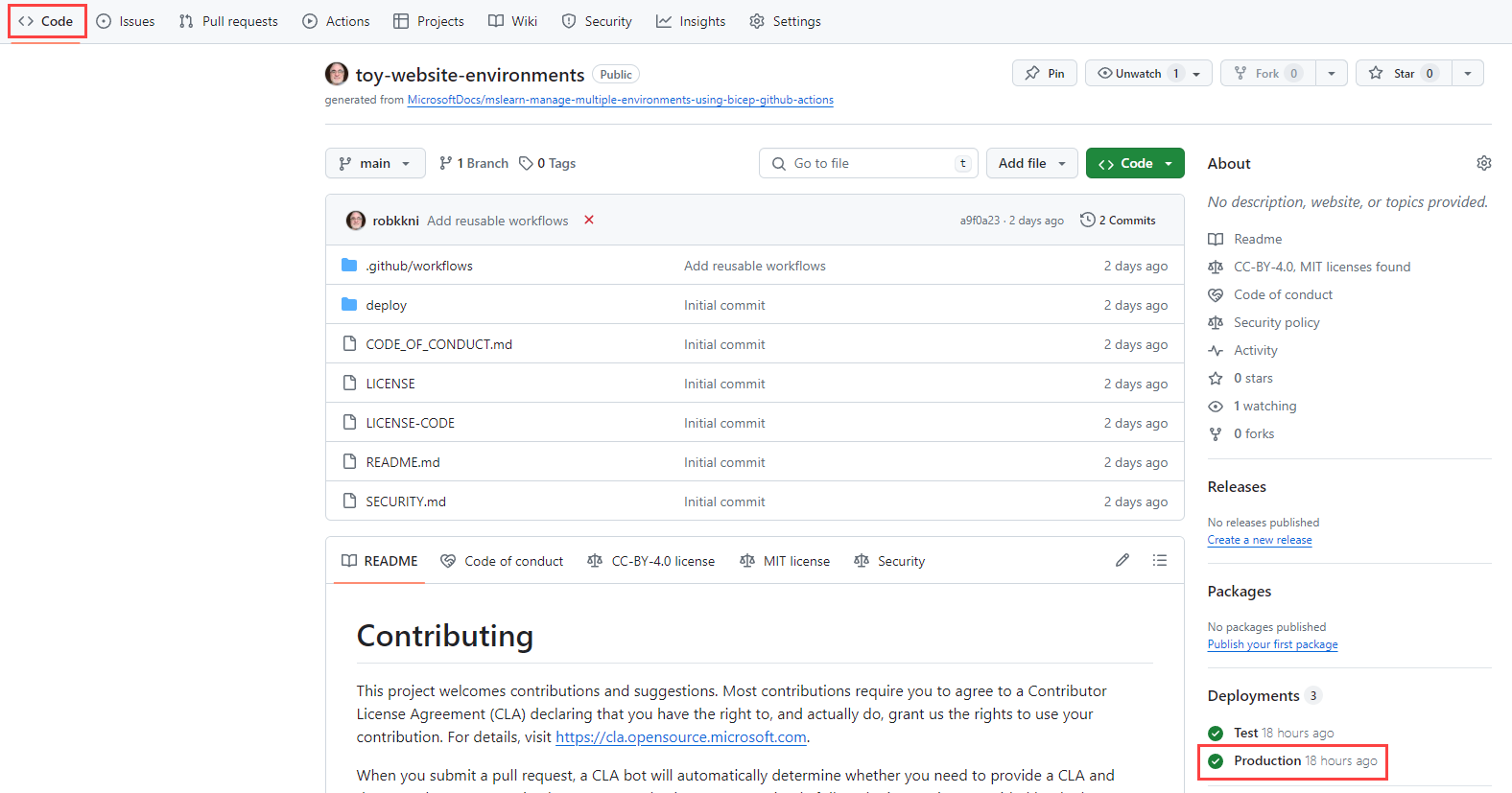Open the green Code clone dropdown

point(1135,163)
